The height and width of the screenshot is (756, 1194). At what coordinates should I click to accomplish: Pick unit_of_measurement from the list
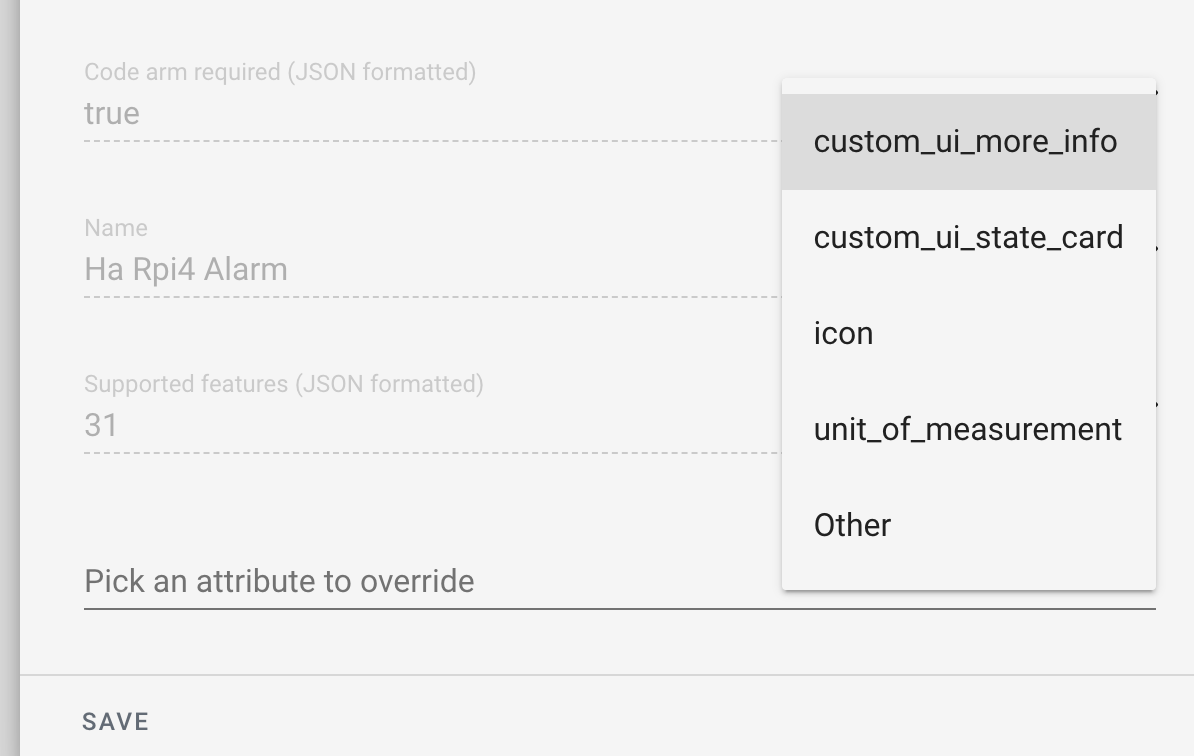(967, 429)
